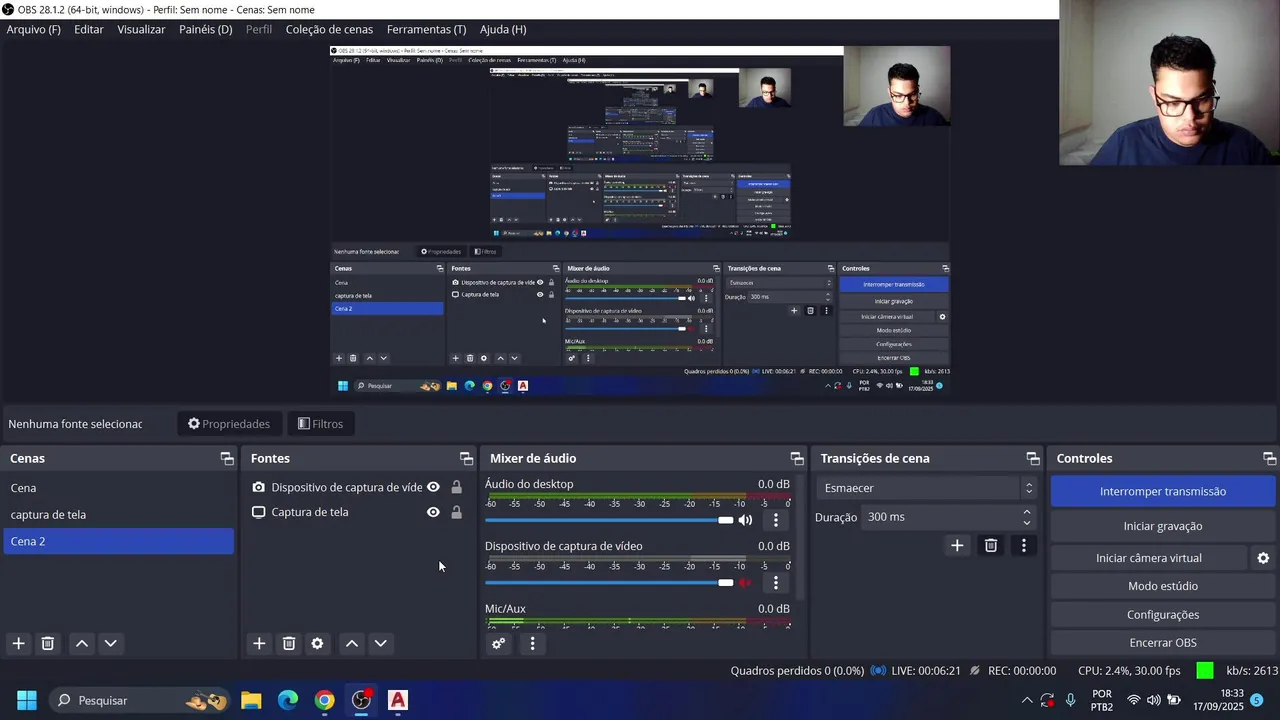This screenshot has width=1280, height=720.
Task: Undock the Controles panel
Action: (x=1270, y=458)
